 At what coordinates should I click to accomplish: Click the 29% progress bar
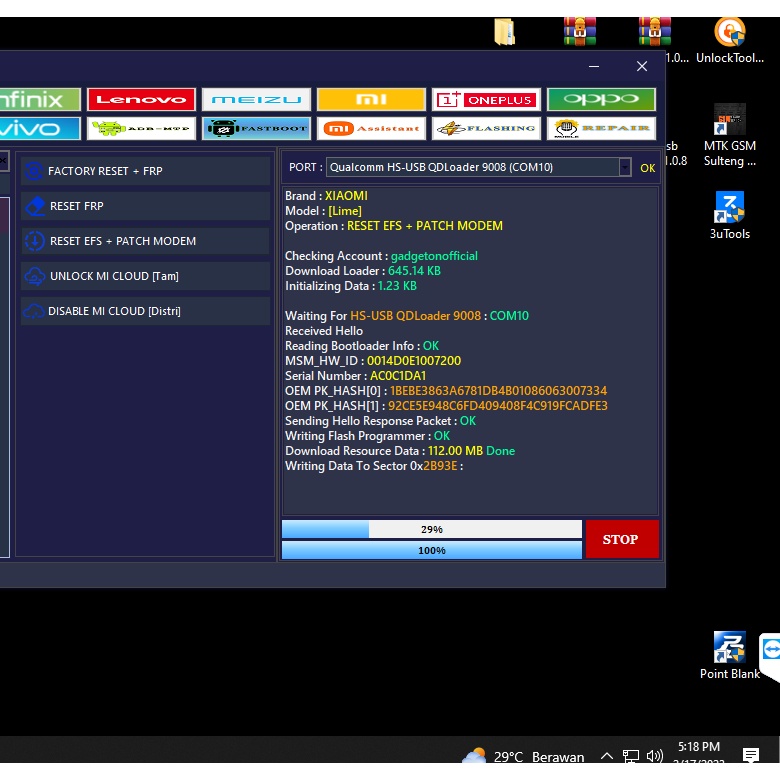click(x=431, y=529)
